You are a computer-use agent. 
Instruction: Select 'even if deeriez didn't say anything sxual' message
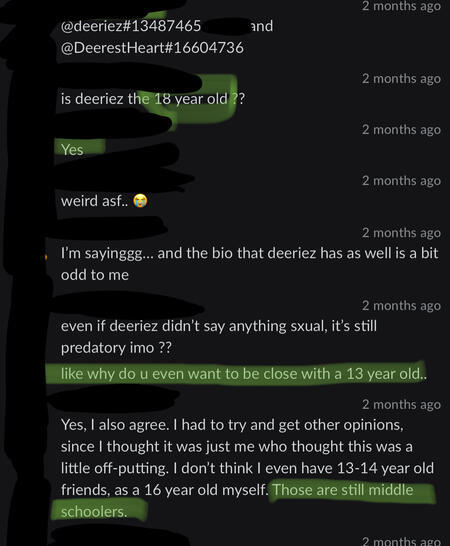point(219,337)
